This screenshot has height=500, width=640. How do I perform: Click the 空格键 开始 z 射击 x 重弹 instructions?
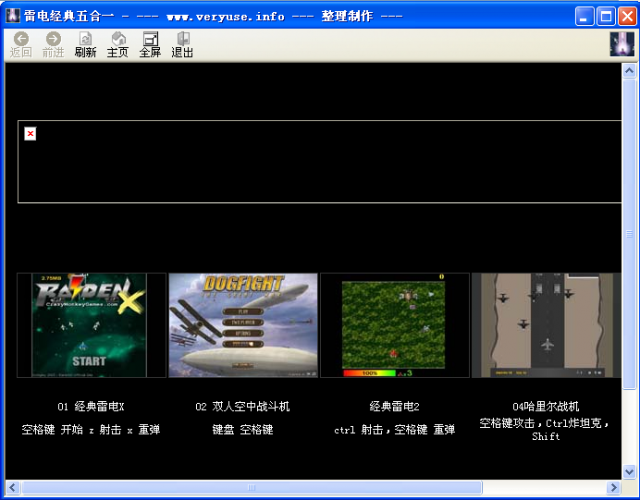pyautogui.click(x=91, y=430)
